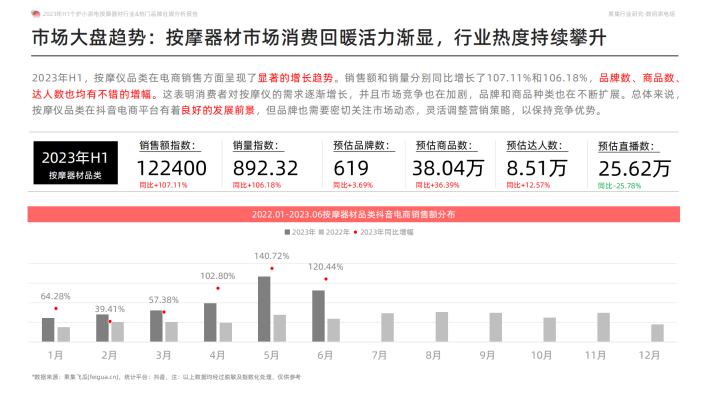Image resolution: width=710 pixels, height=399 pixels.
Task: Click the 销量指数 value 892.32
Action: (265, 168)
